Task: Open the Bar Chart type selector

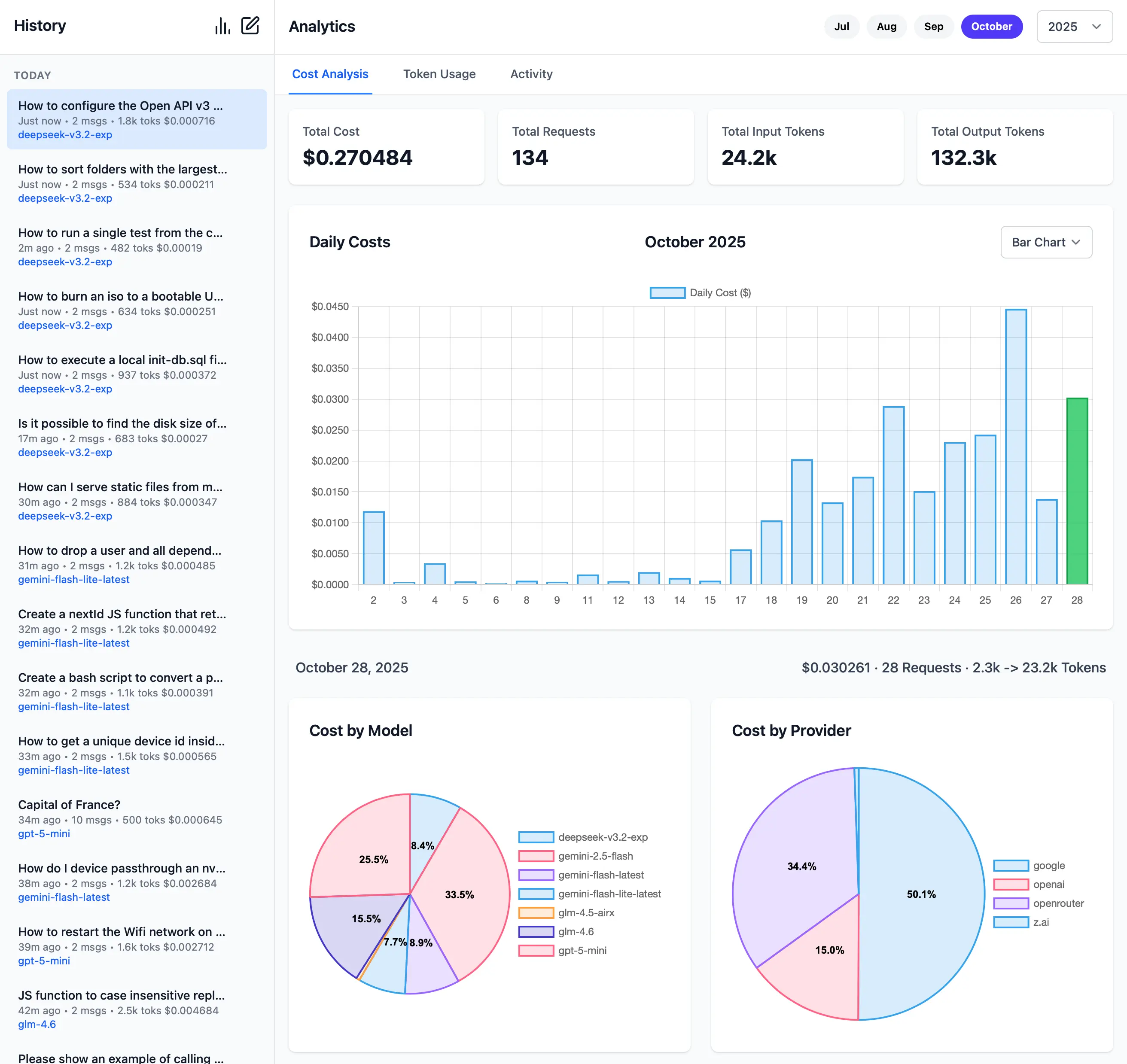Action: (x=1045, y=242)
